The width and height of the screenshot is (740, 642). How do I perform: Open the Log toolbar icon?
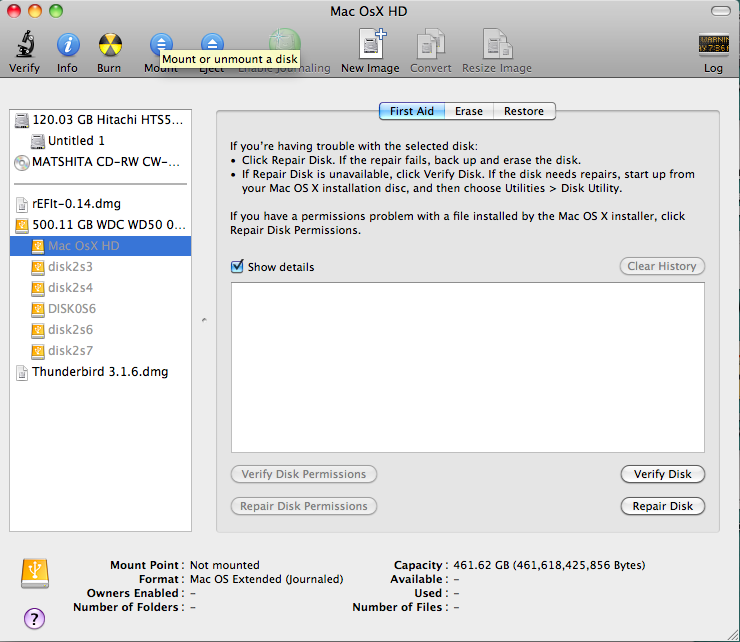pos(713,45)
